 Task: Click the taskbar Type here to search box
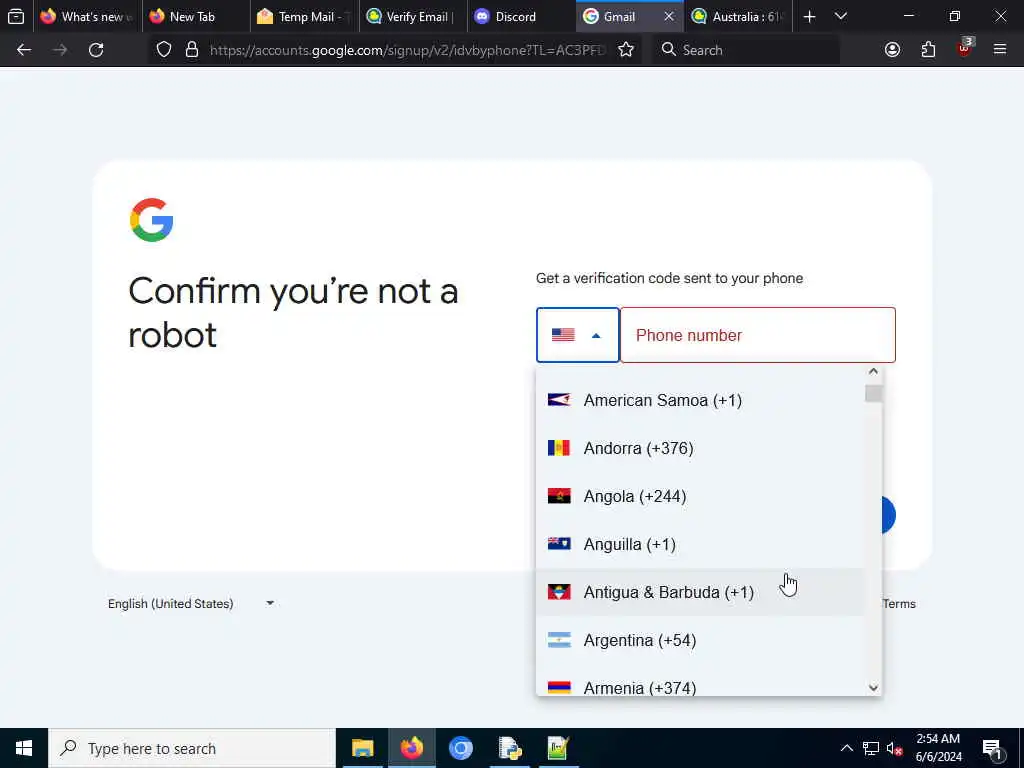pyautogui.click(x=192, y=748)
